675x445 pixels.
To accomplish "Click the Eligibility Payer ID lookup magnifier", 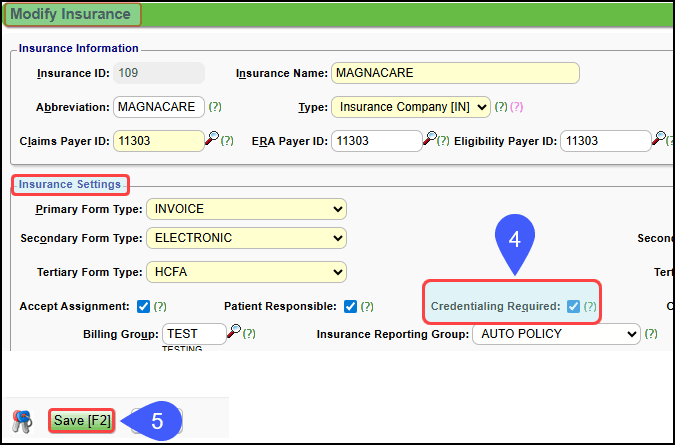I will (658, 139).
